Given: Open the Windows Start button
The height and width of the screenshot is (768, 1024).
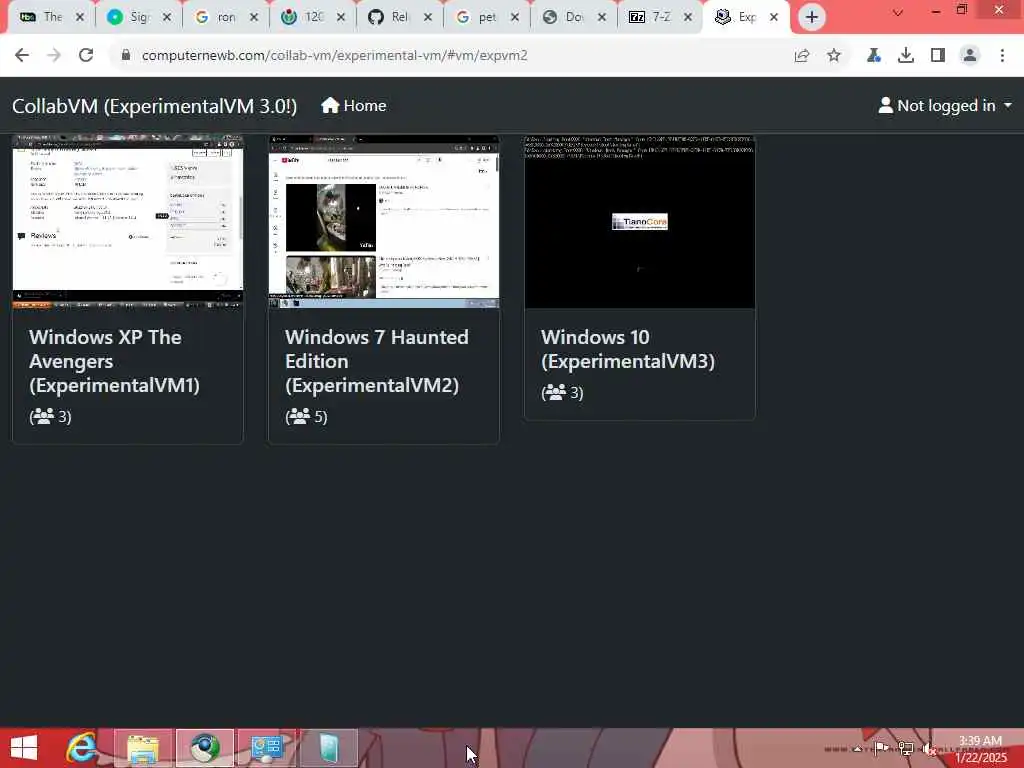Looking at the screenshot, I should coord(24,748).
